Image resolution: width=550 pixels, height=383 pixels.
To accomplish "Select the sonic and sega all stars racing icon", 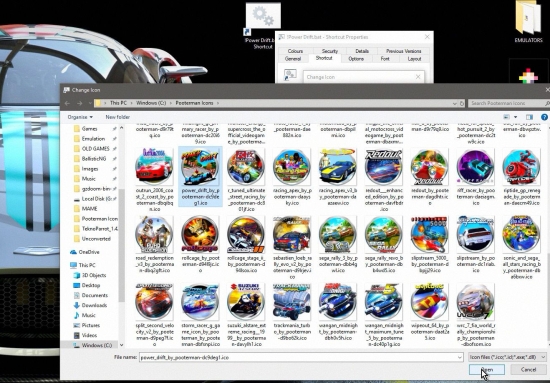I will click(x=521, y=247).
